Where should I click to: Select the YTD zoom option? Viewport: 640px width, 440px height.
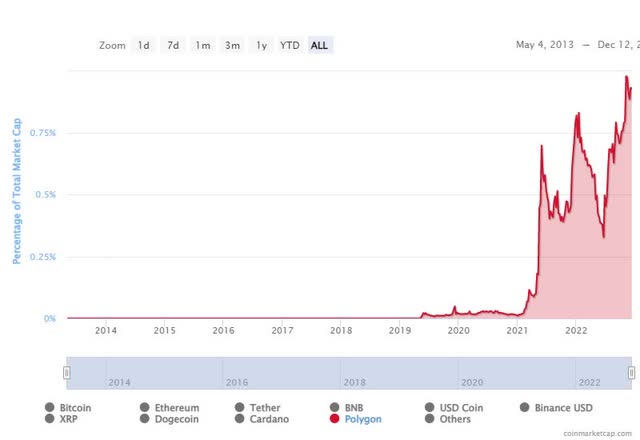(x=290, y=45)
